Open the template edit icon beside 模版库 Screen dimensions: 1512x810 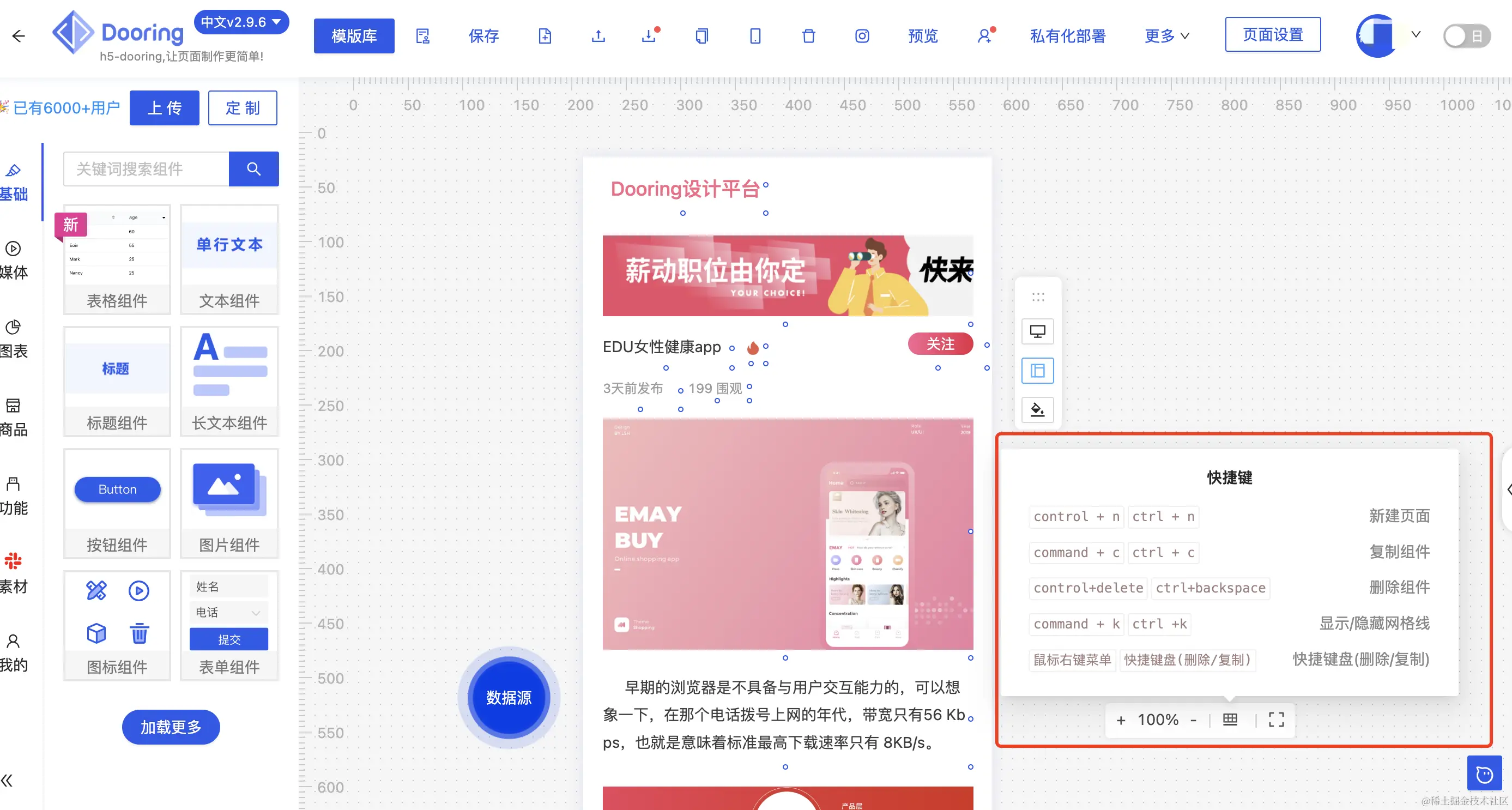tap(422, 36)
